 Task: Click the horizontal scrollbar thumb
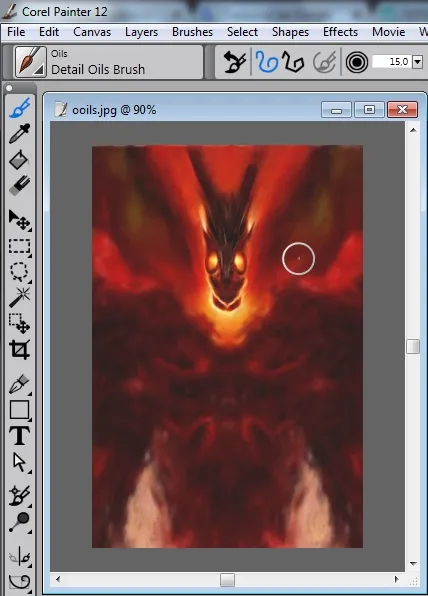click(227, 580)
